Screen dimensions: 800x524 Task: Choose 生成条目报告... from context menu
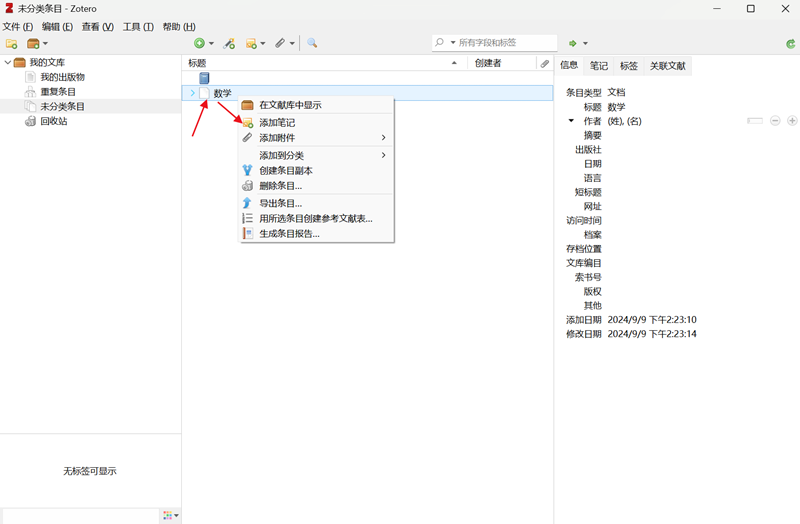tap(316, 234)
